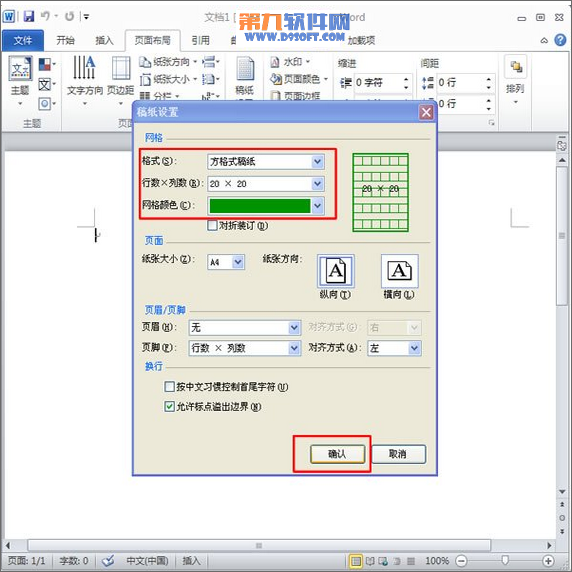572x572 pixels.
Task: Click the vertical scrollbar down arrow
Action: click(x=562, y=491)
